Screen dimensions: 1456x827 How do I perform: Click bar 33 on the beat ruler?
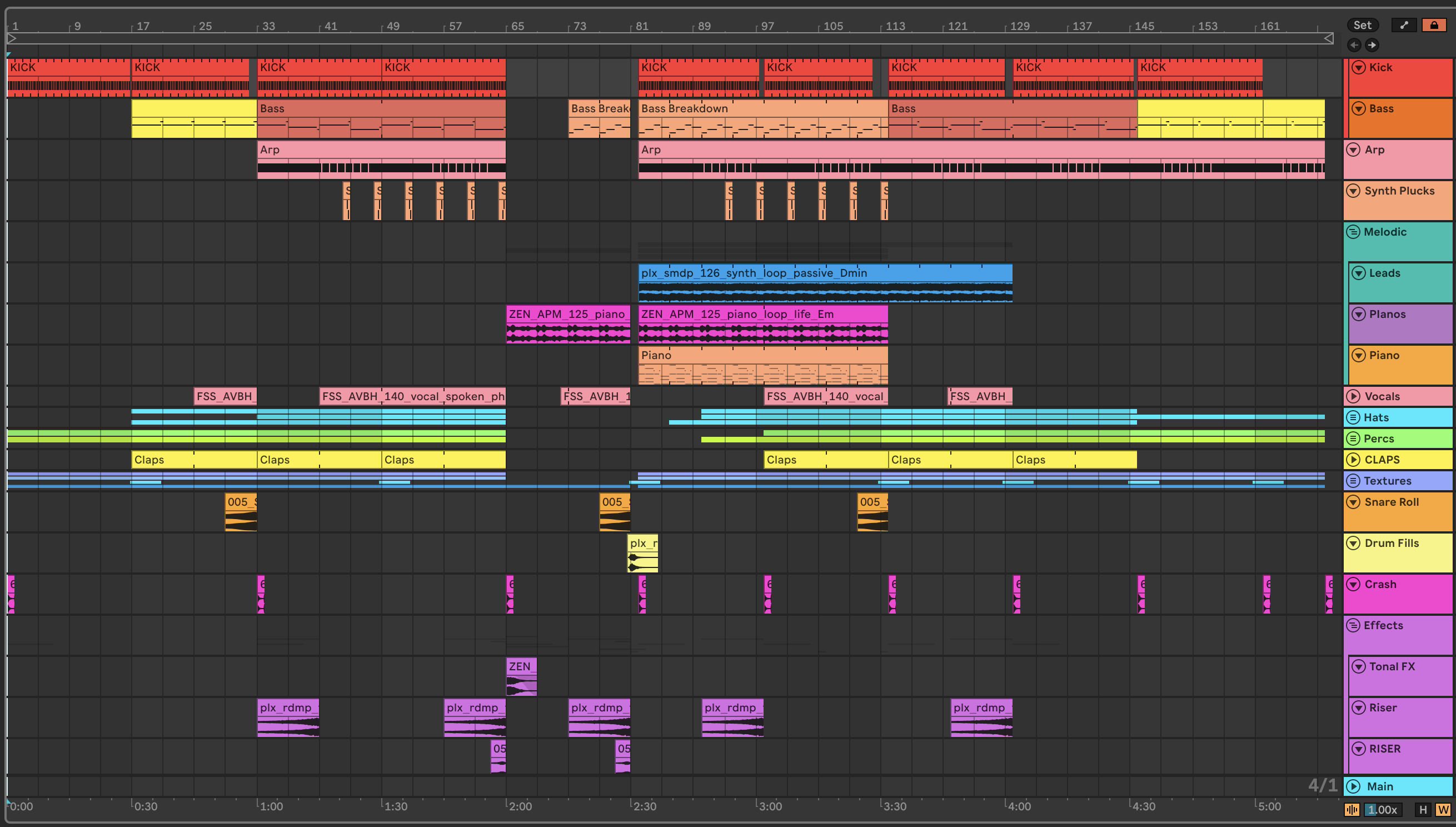[x=267, y=26]
